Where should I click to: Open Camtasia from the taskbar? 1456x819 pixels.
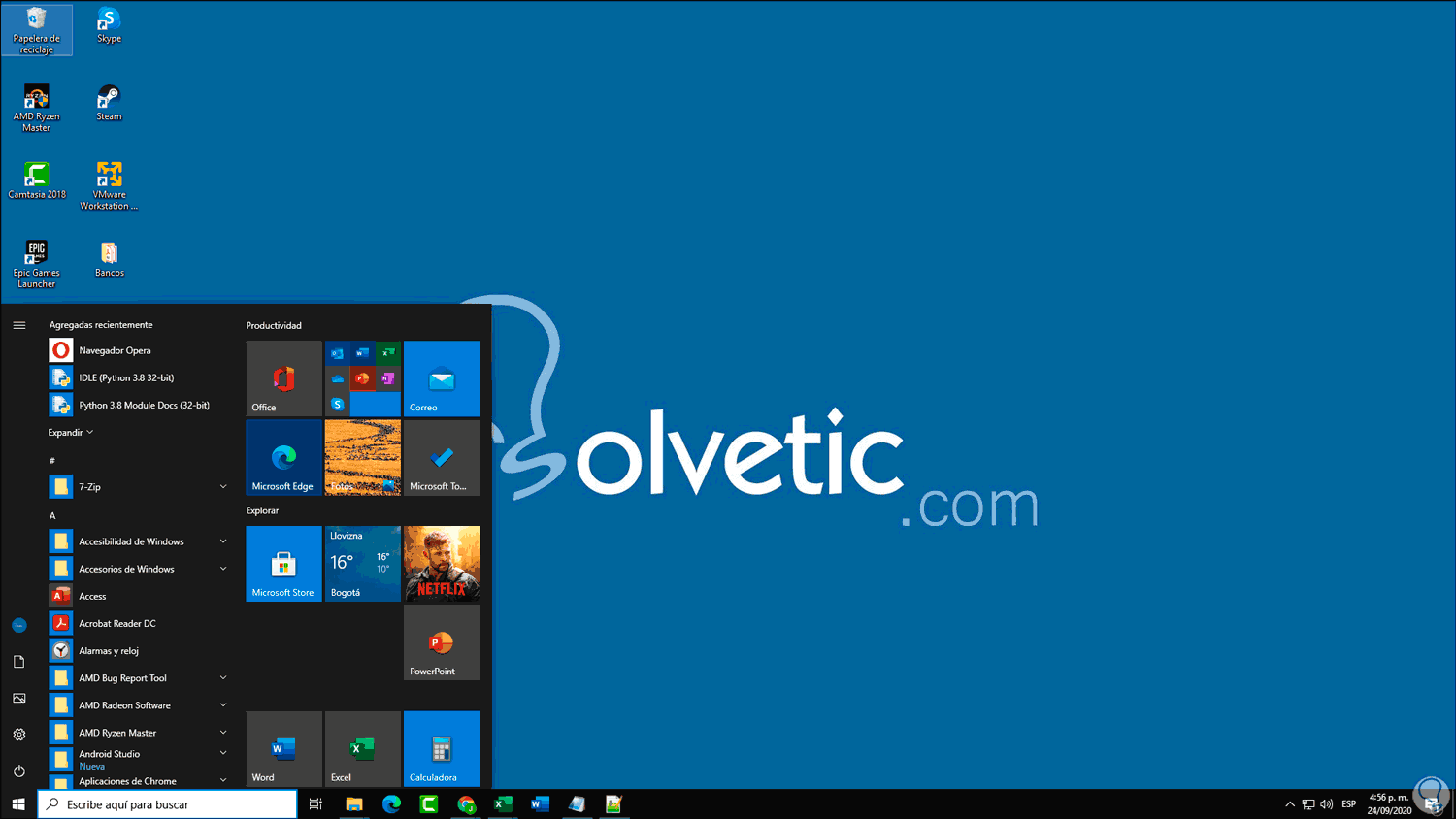pos(429,804)
